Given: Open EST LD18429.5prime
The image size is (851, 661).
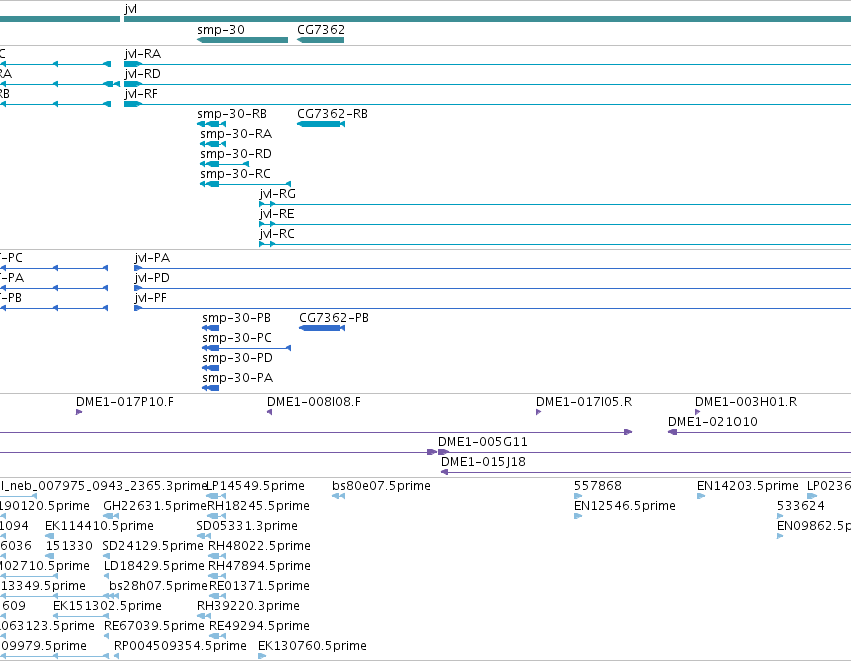Looking at the screenshot, I should (x=154, y=566).
